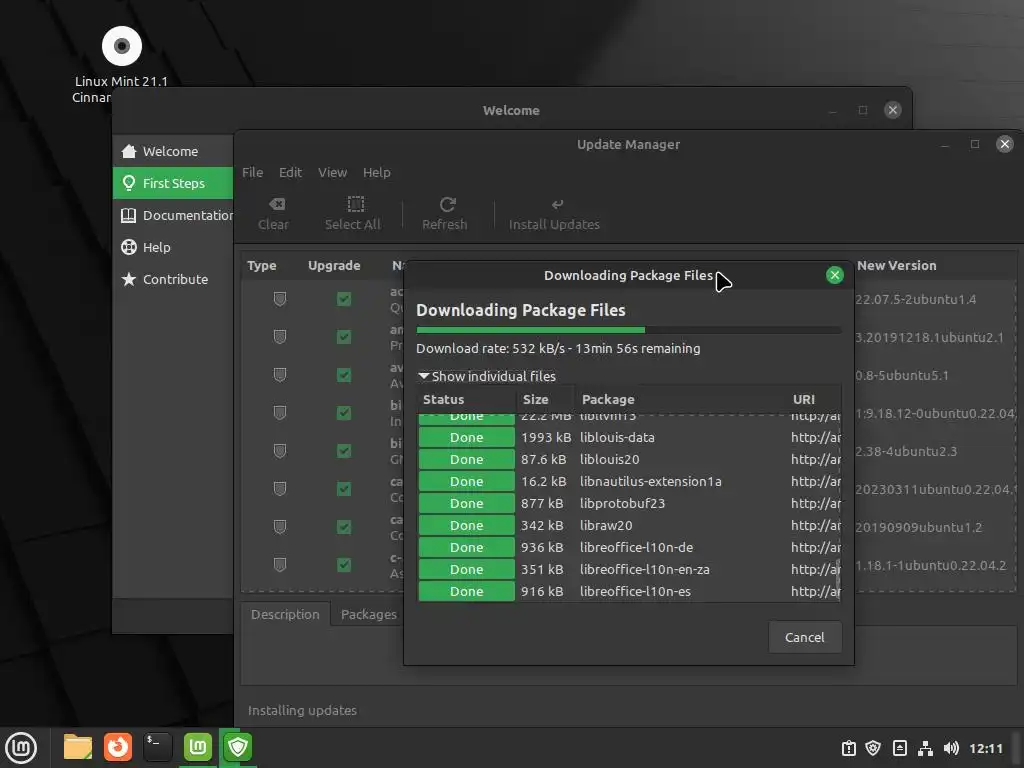Click the New Version column header
The image size is (1024, 768).
[897, 266]
